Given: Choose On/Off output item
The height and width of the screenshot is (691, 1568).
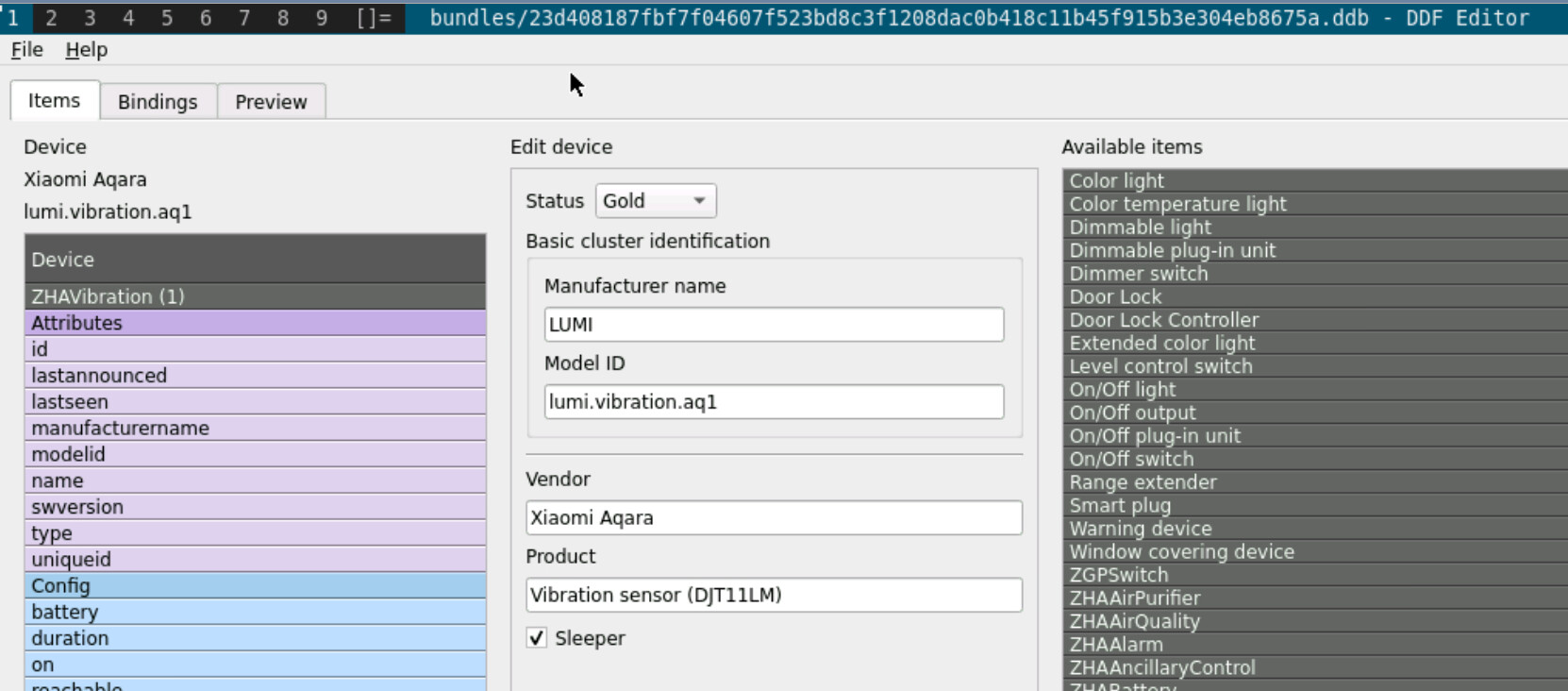Looking at the screenshot, I should coord(1315,413).
